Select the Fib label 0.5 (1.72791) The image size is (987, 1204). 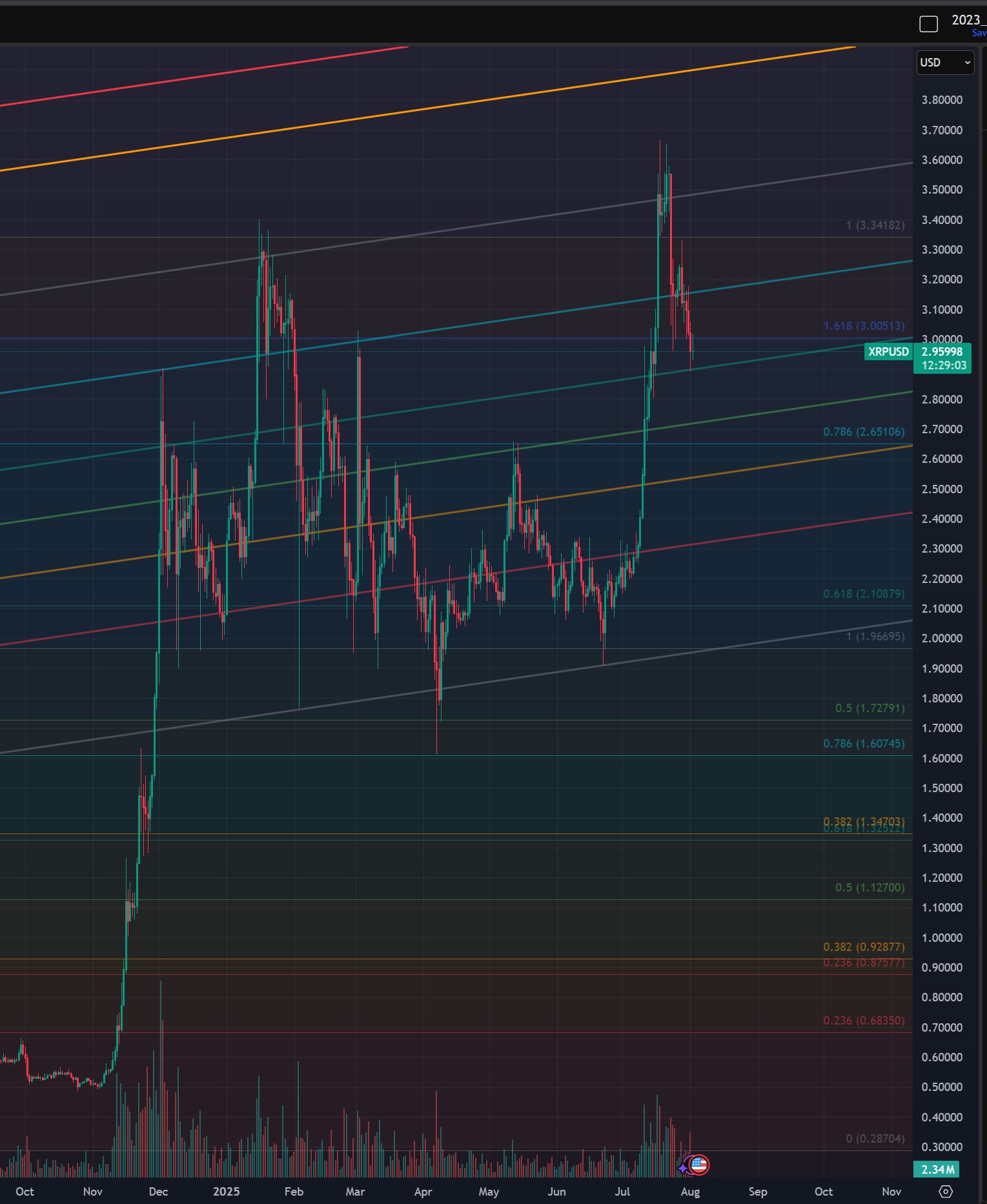870,708
